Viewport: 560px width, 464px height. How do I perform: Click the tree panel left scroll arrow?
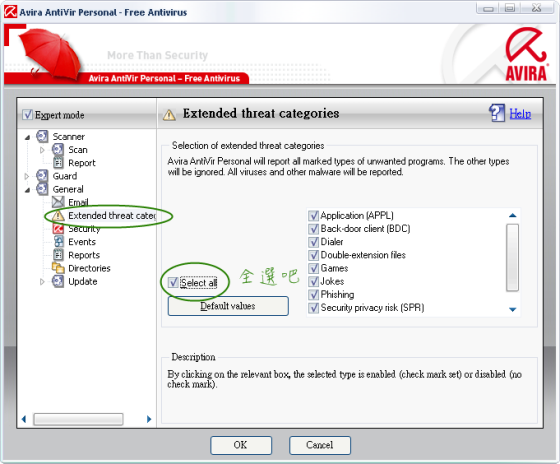point(24,419)
